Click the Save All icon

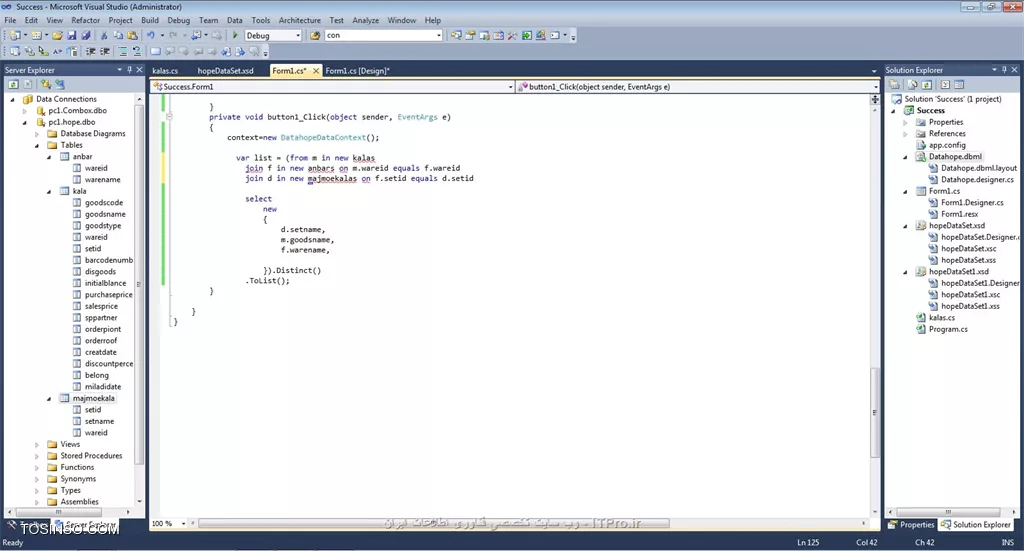point(86,35)
